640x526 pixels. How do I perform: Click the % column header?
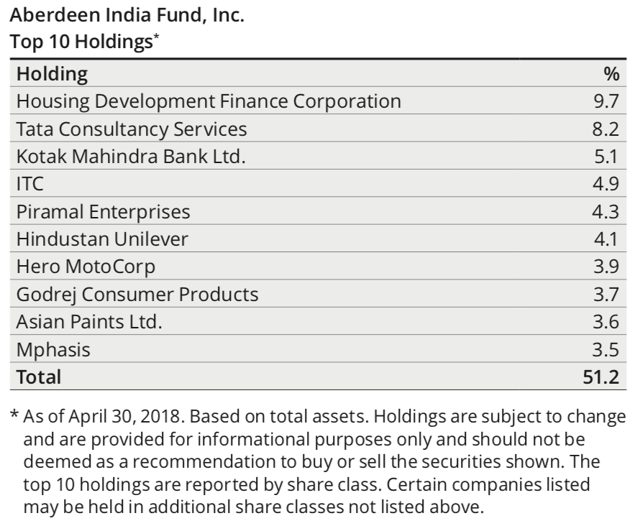[611, 74]
